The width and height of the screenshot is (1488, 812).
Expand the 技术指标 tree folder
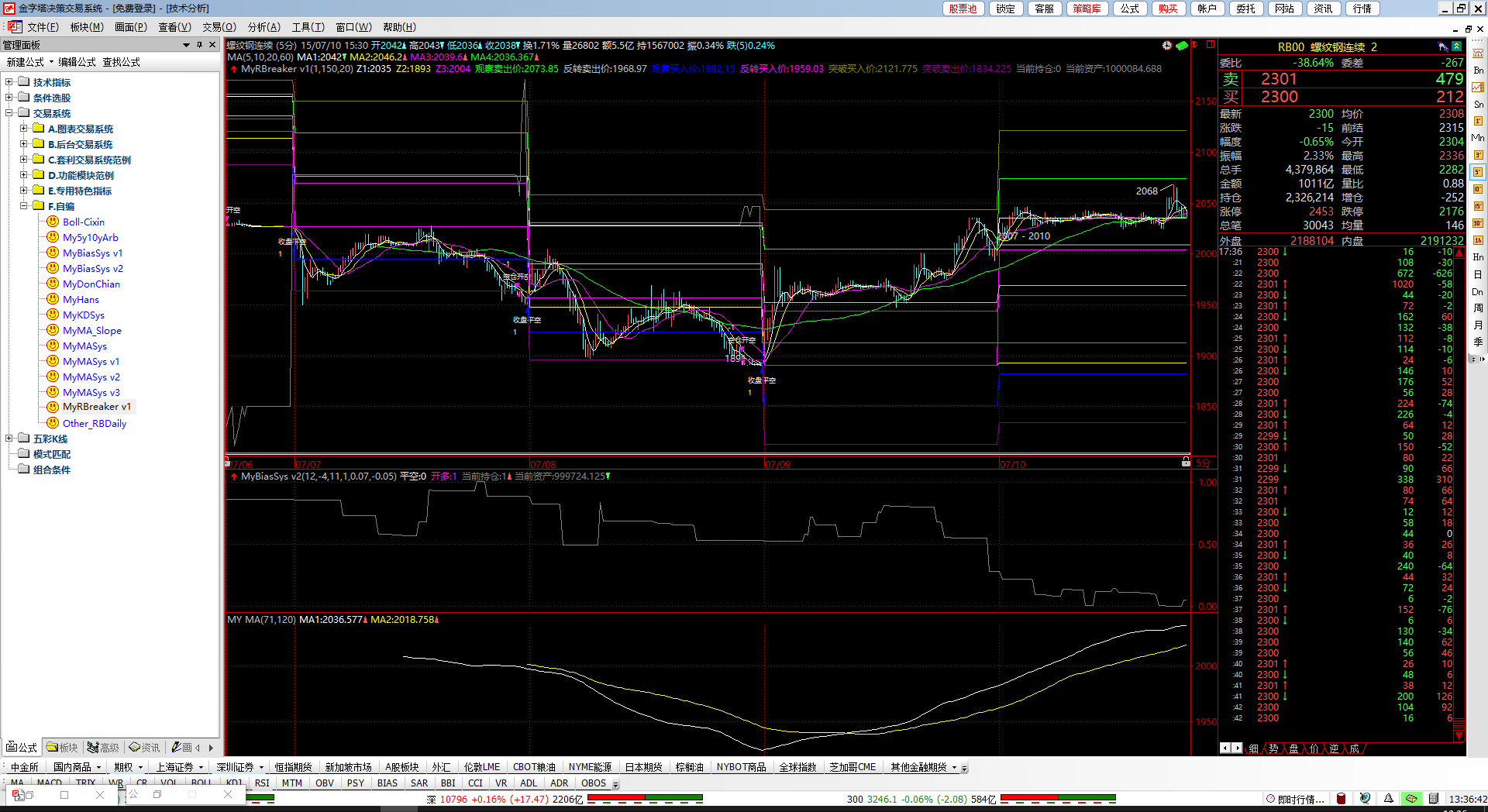tap(9, 82)
